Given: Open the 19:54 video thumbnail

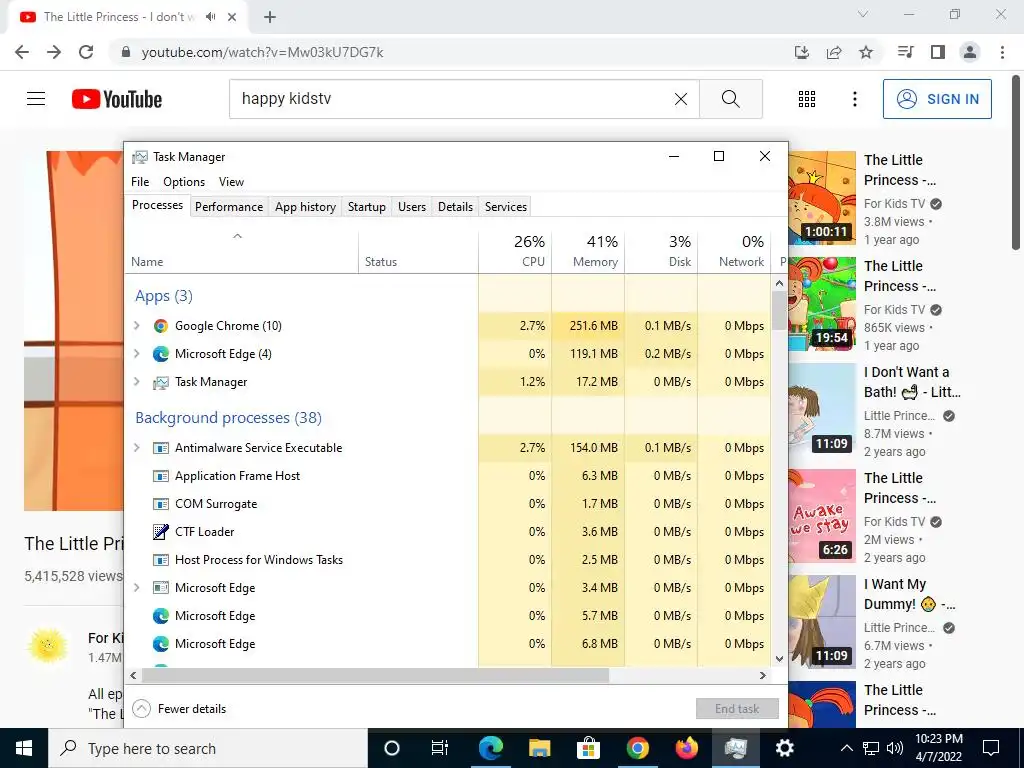Looking at the screenshot, I should [x=822, y=304].
